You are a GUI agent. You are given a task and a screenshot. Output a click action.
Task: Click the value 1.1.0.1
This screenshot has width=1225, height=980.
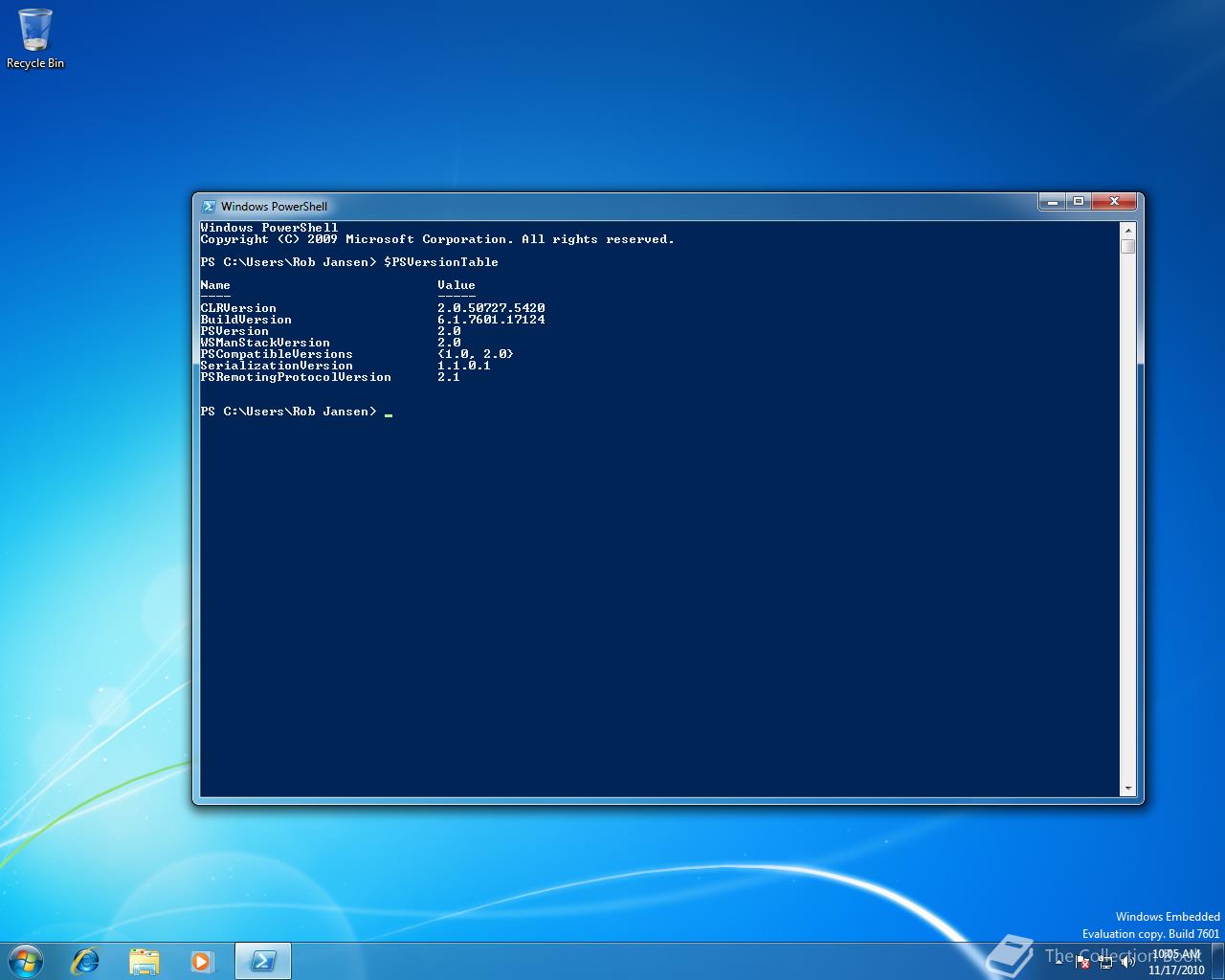(464, 366)
